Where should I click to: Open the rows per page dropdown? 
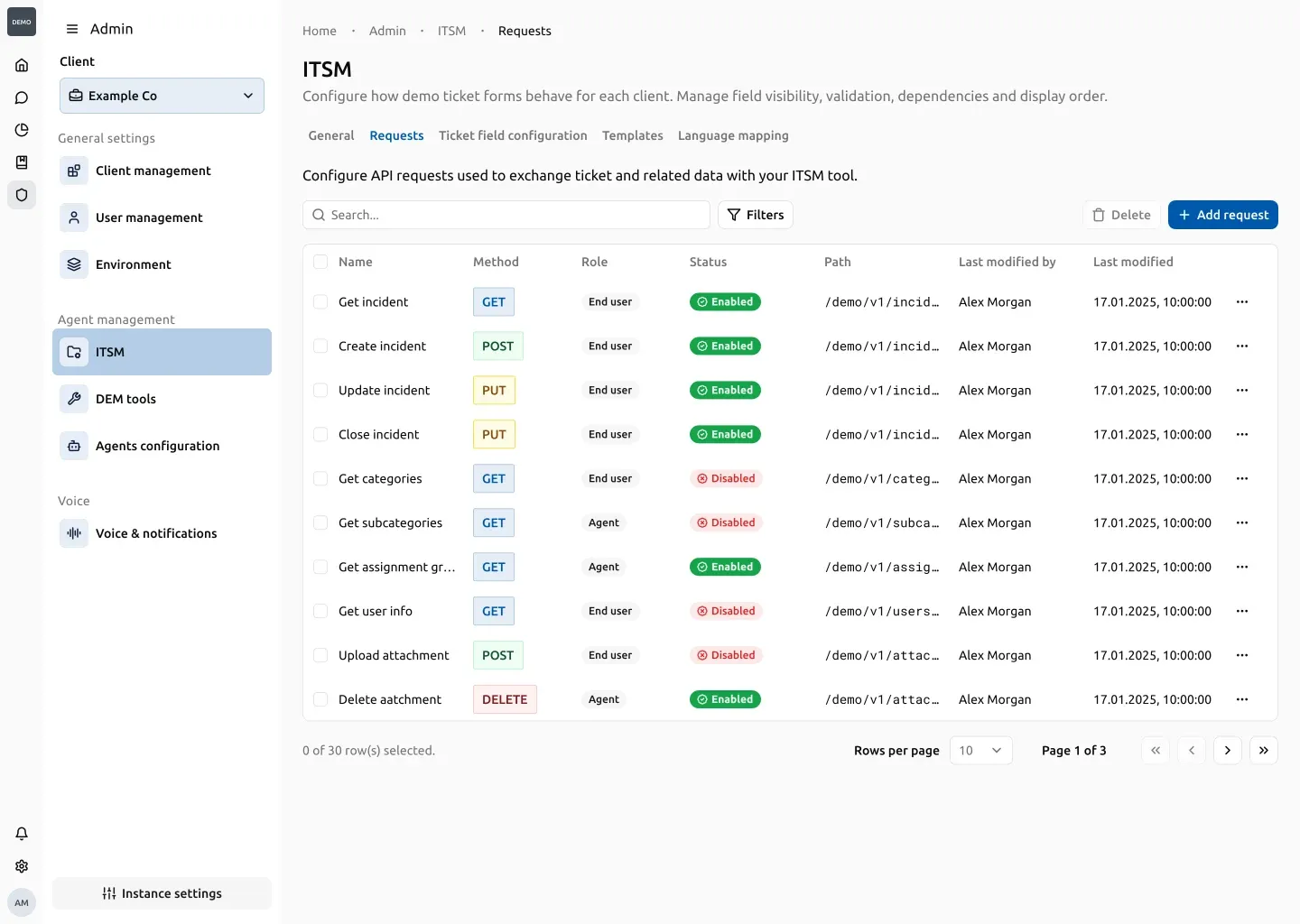pos(981,751)
